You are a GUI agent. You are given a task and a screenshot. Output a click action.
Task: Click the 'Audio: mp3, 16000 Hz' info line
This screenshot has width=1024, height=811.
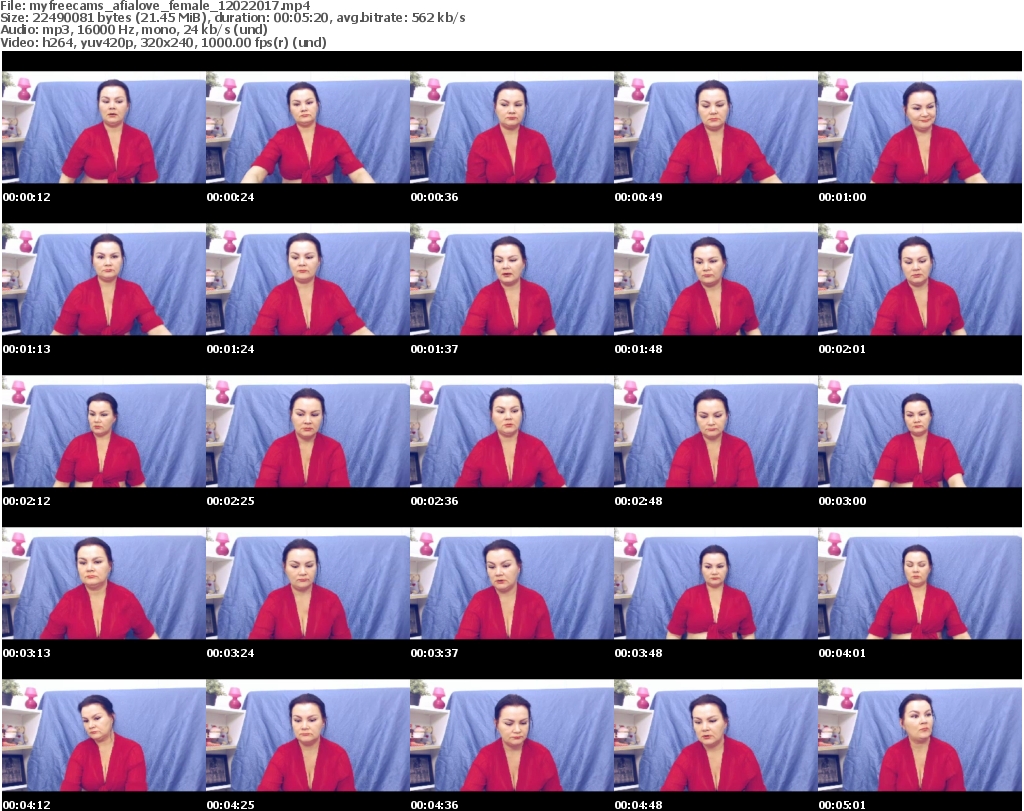tap(134, 30)
